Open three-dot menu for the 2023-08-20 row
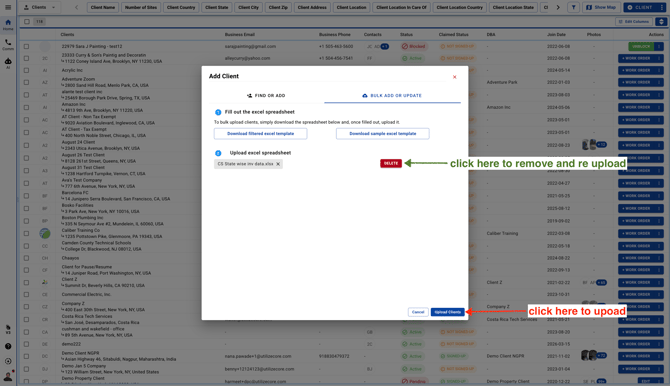Screen dimensions: 670x386 pos(659,332)
